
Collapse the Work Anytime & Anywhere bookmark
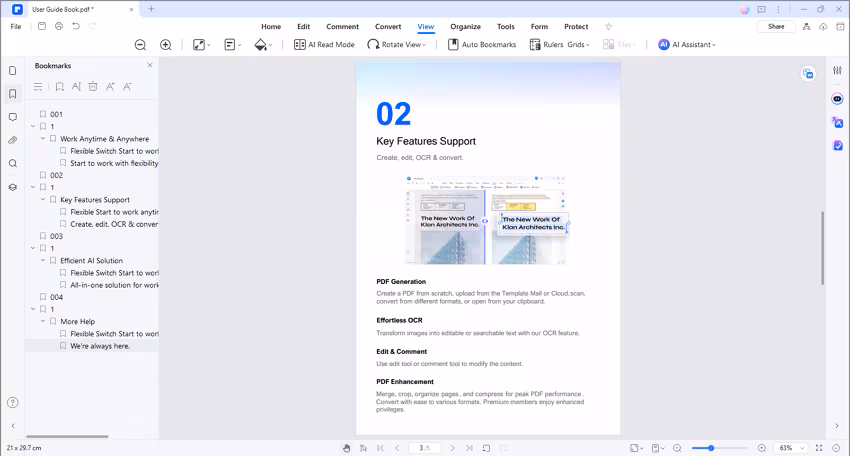click(43, 139)
